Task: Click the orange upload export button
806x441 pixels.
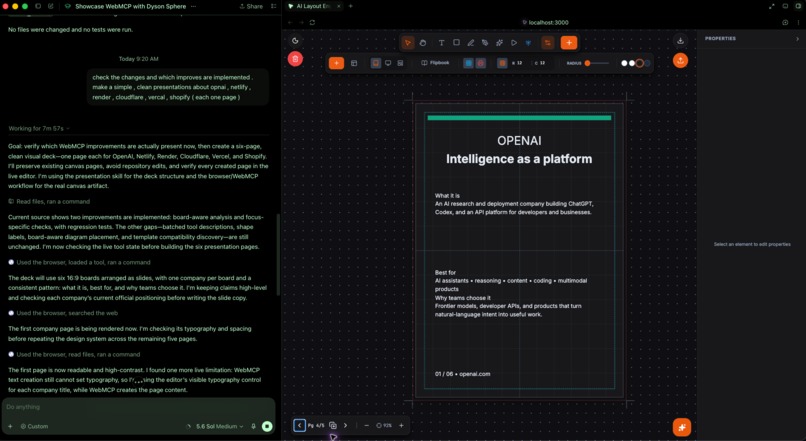Action: coord(680,61)
